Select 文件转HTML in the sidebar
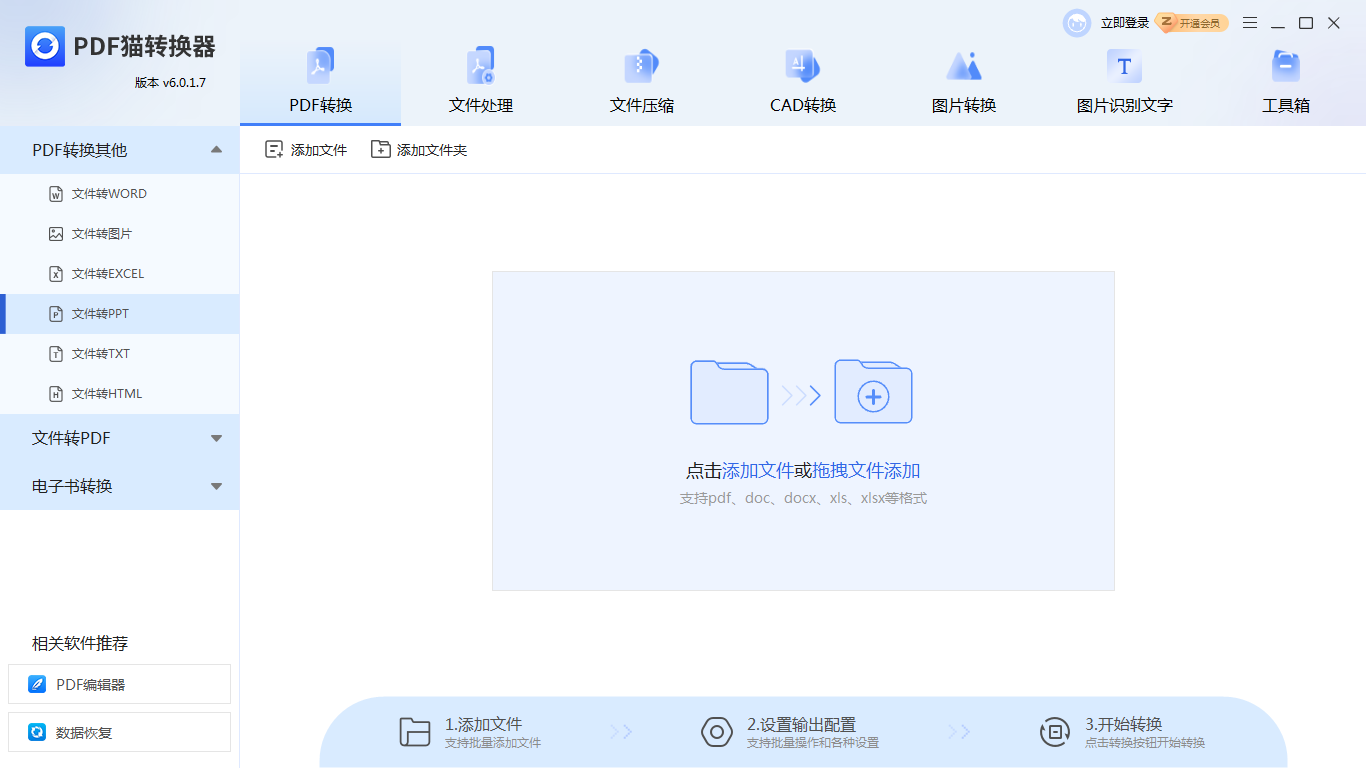The width and height of the screenshot is (1366, 768). pos(119,394)
